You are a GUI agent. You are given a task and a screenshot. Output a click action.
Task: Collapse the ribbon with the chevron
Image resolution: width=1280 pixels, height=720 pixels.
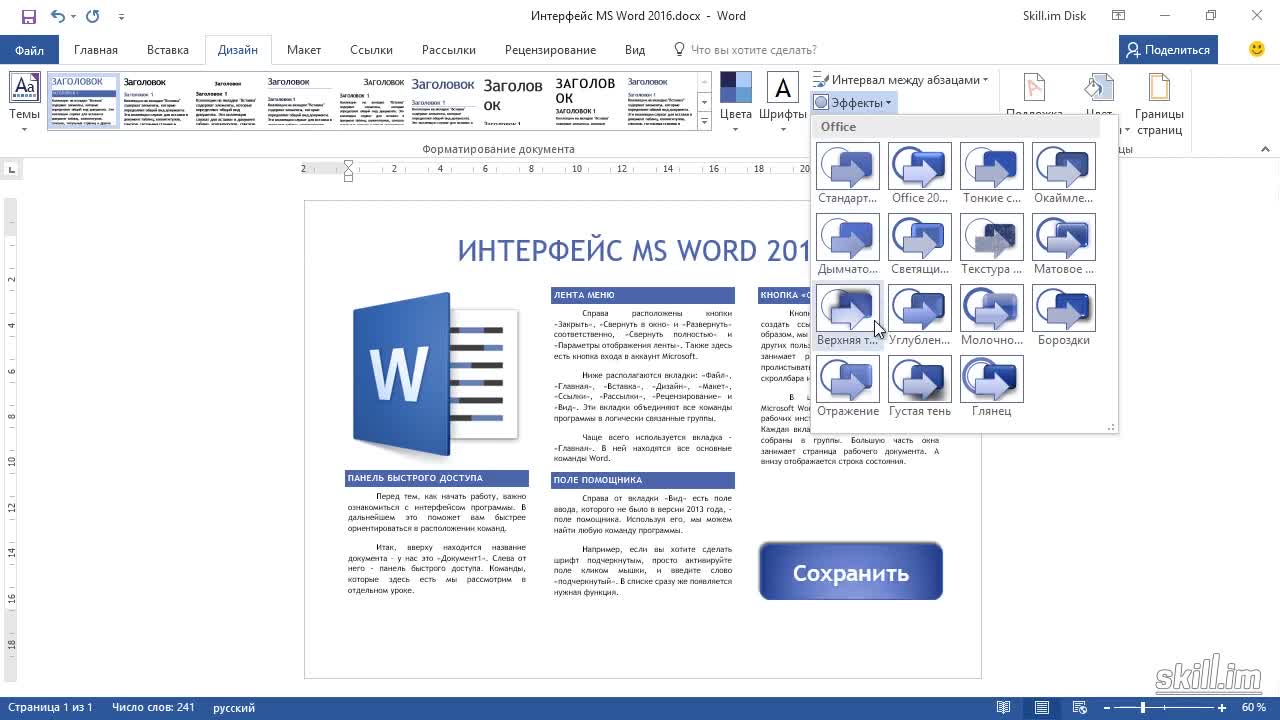tap(1265, 149)
